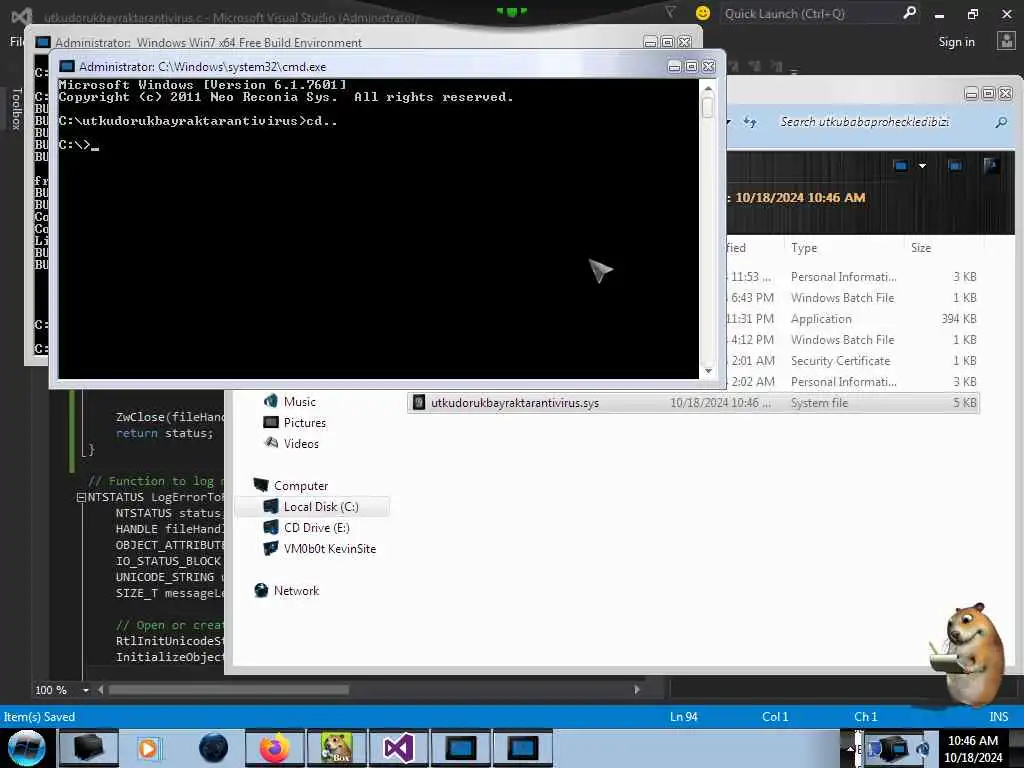Open the Box animal icon in taskbar
Viewport: 1024px width, 768px height.
pyautogui.click(x=336, y=748)
